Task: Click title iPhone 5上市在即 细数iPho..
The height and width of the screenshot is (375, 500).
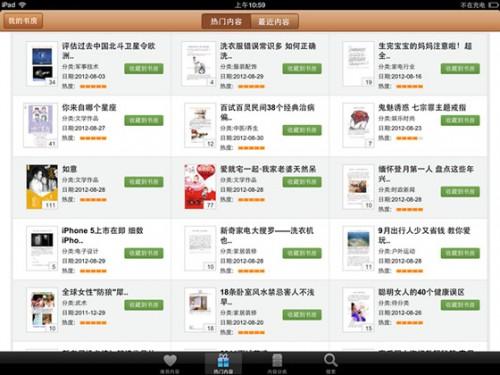Action: point(103,235)
